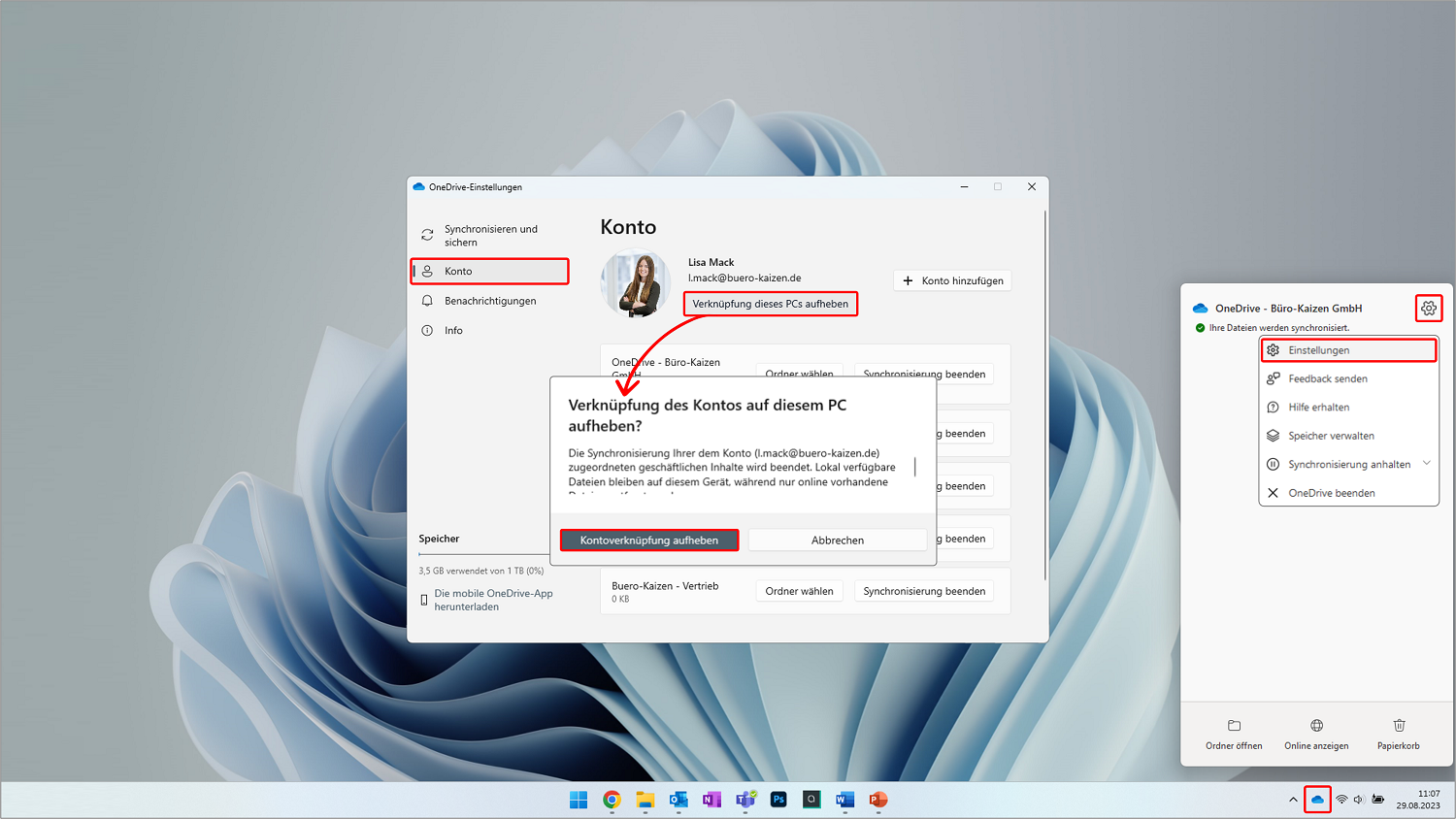Click the Wi-Fi network tray icon
Screen dimensions: 1456x819
[1341, 800]
